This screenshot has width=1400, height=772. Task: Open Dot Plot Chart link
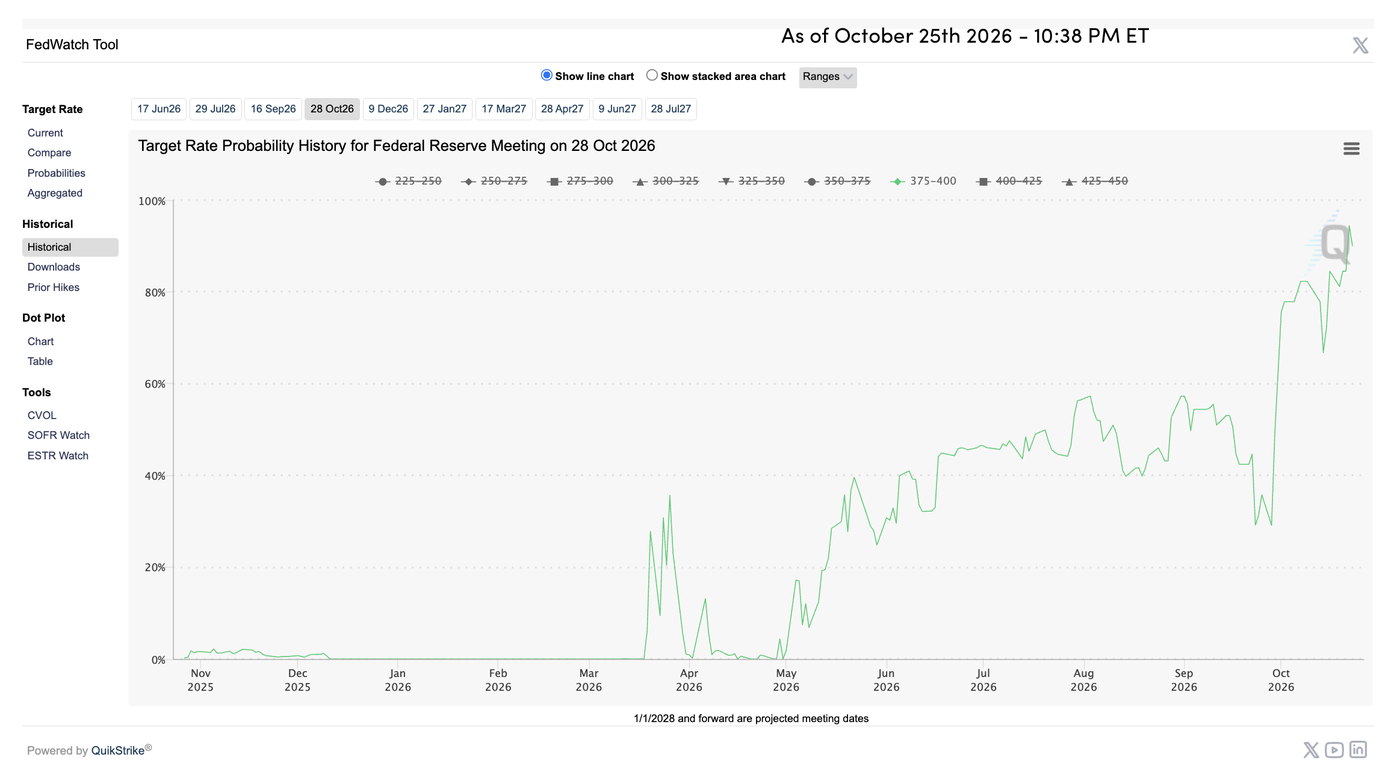(x=40, y=341)
